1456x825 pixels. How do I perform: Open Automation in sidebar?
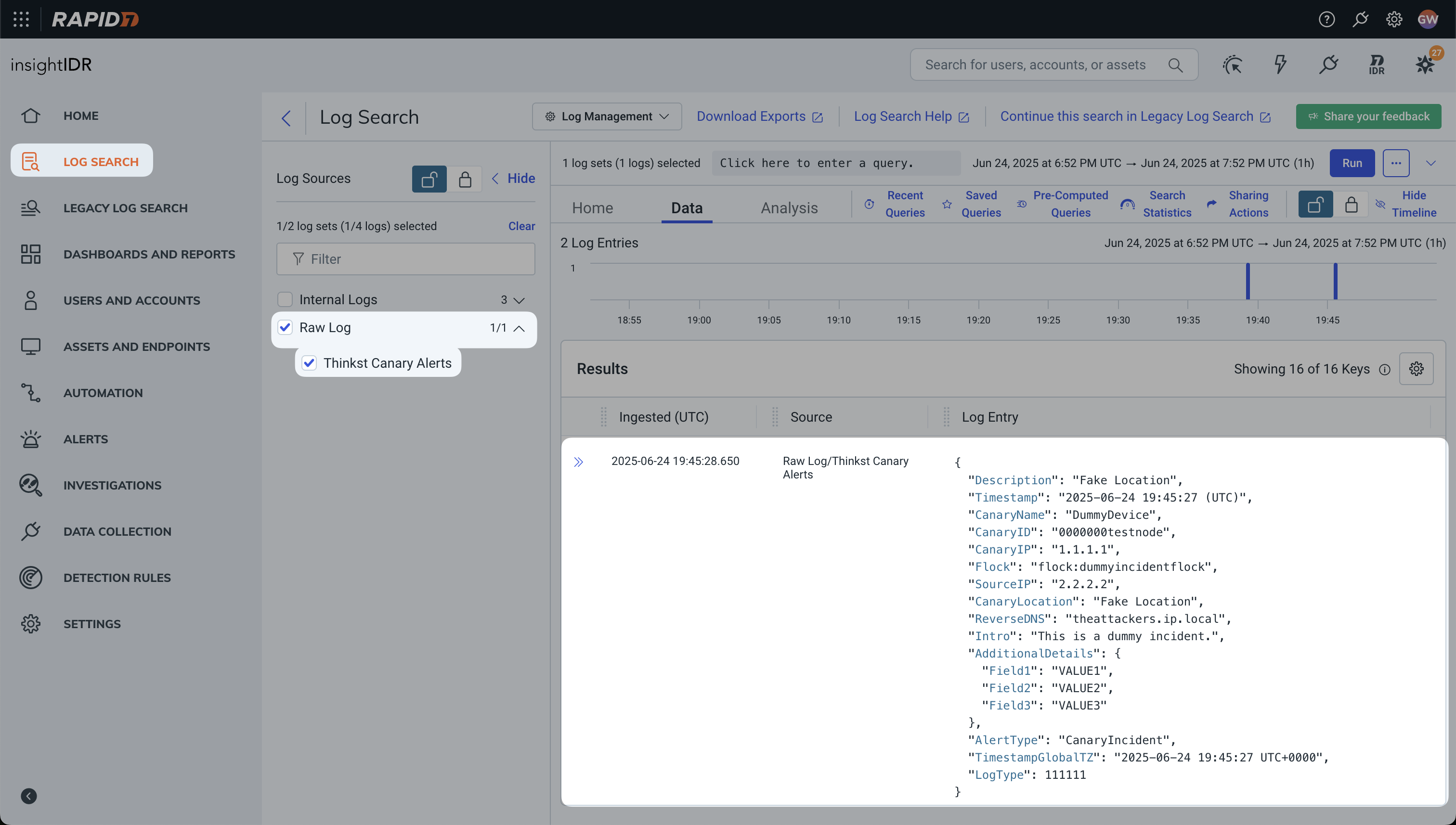point(103,393)
